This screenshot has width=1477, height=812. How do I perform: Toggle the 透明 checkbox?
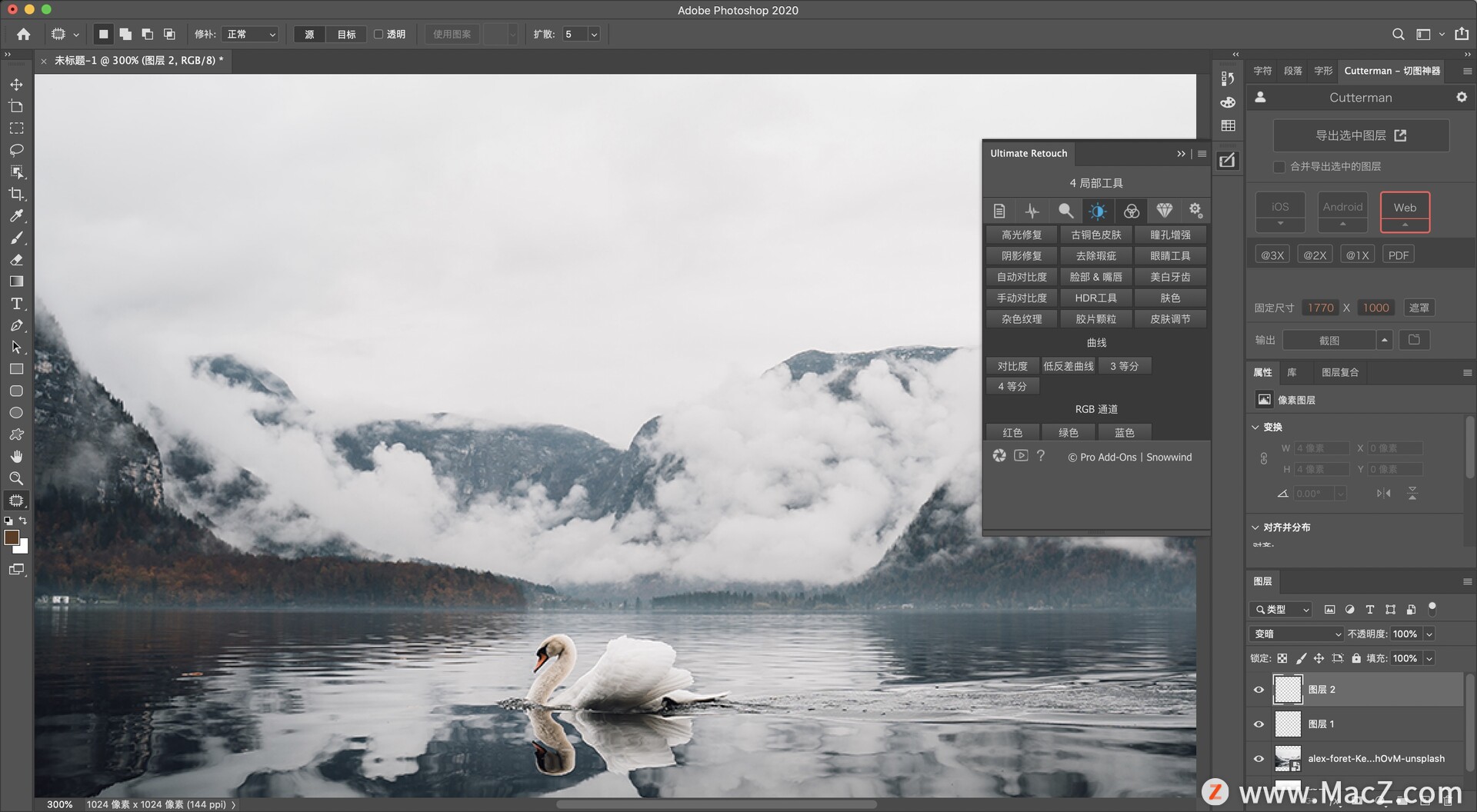pyautogui.click(x=378, y=34)
